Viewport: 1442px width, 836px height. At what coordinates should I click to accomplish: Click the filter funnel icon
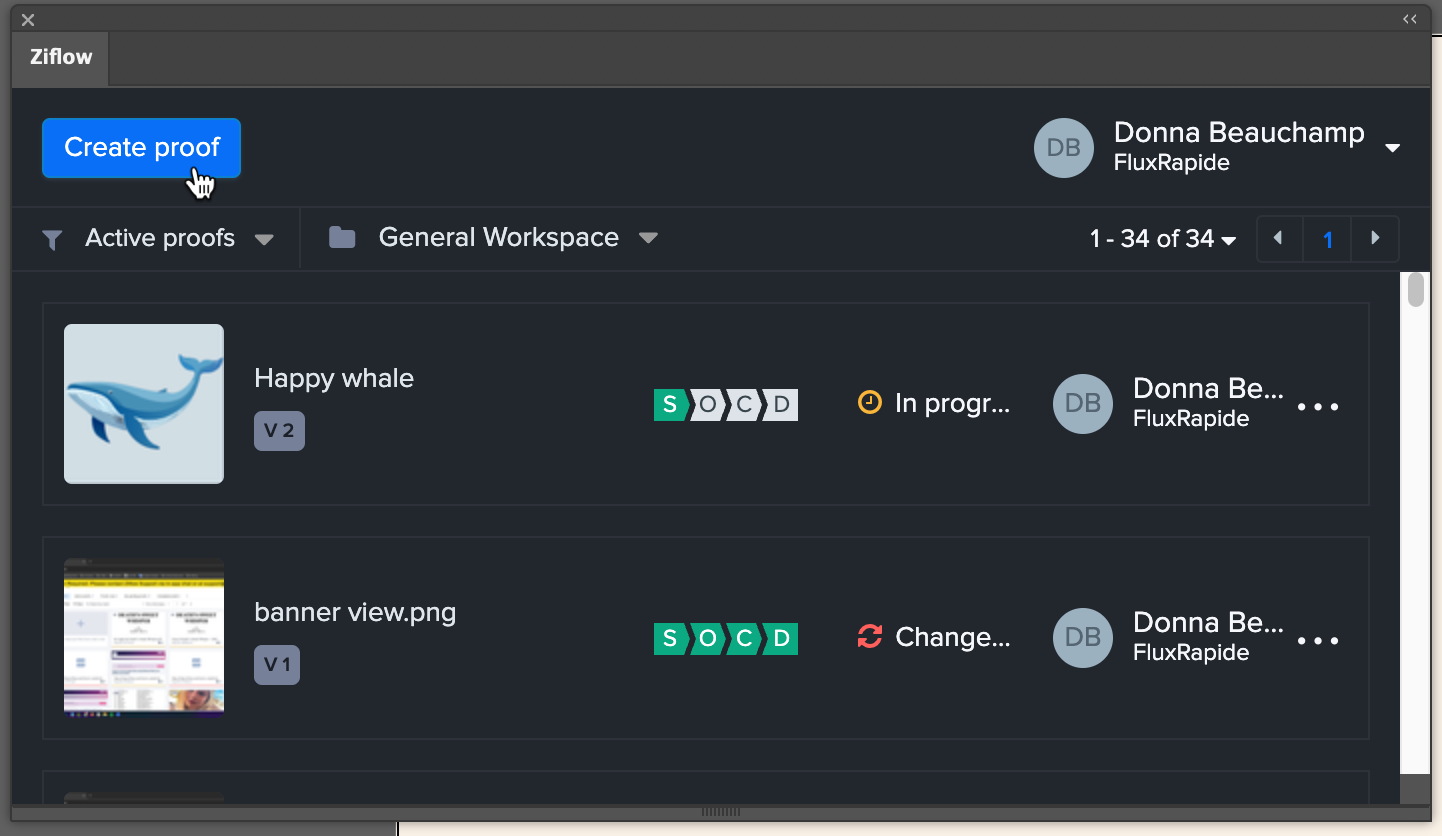click(52, 239)
